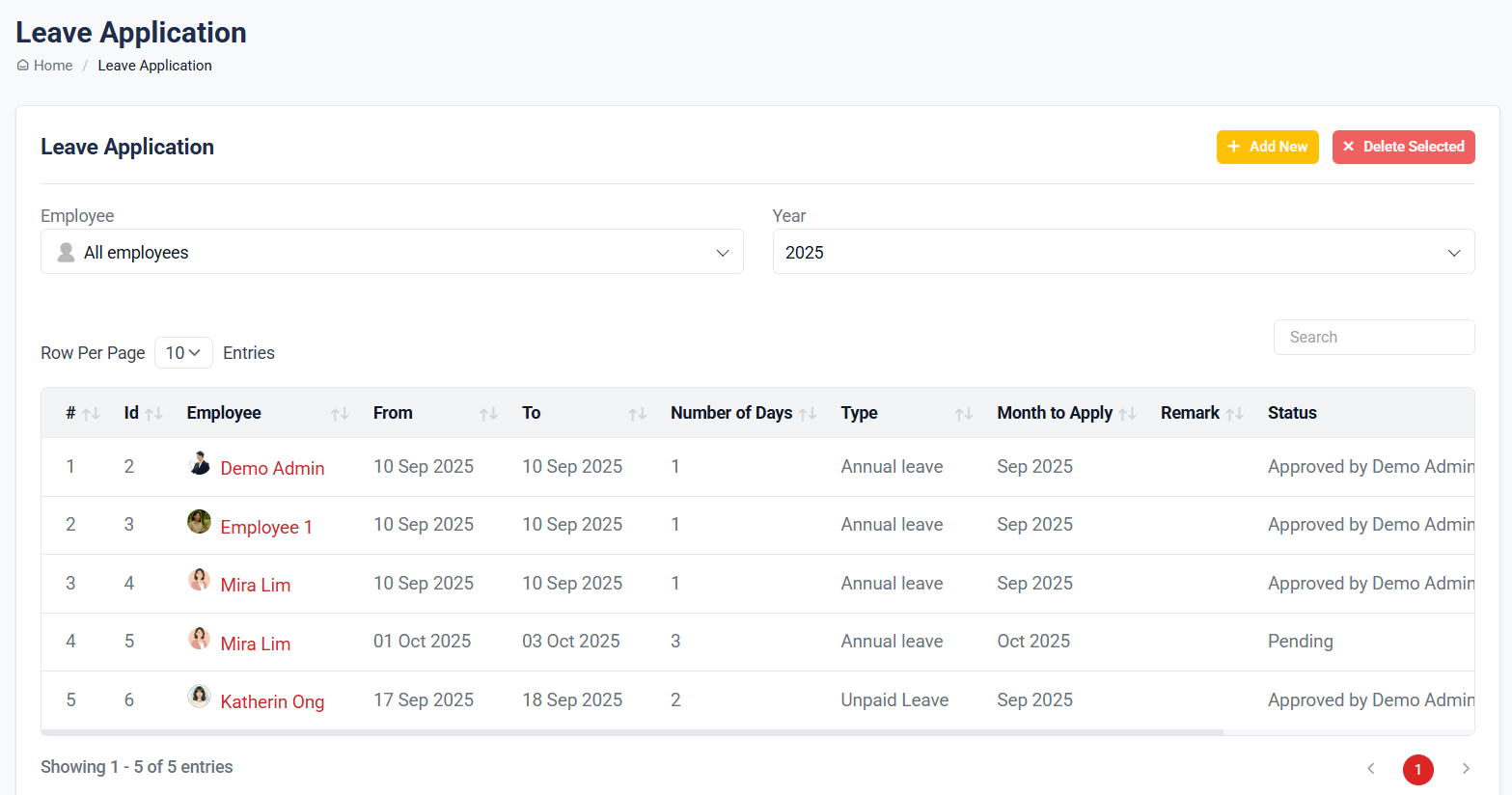Click sort icon next to Number of Days

pos(808,414)
